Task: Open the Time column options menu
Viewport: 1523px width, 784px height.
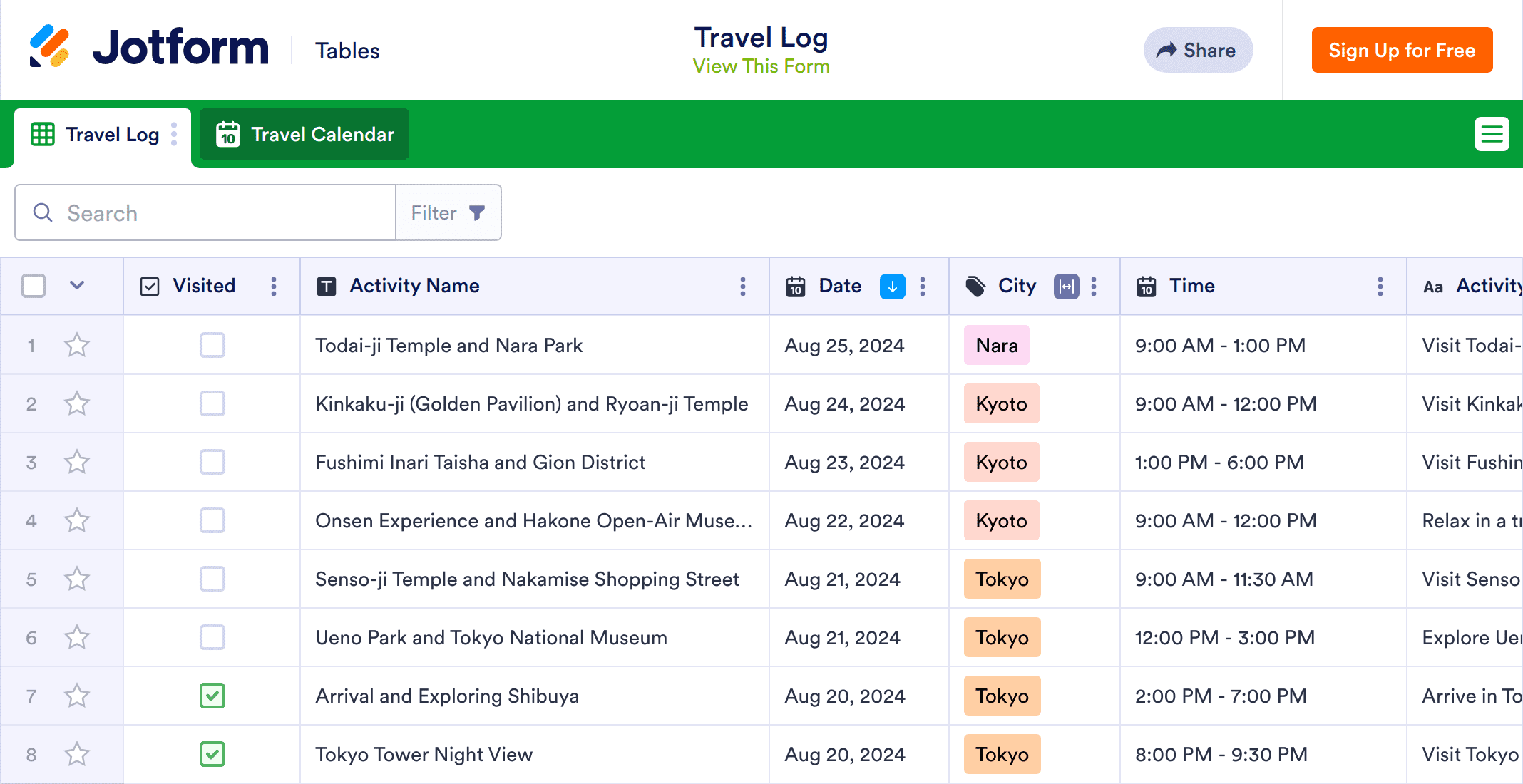Action: click(1380, 287)
